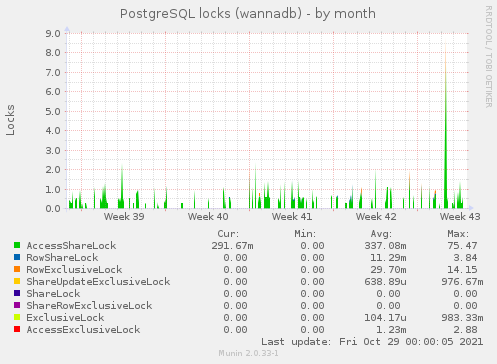Screen dimensions: 497x364
Task: Click the RowExclusiveLock max value 14.15
Action: [462, 270]
